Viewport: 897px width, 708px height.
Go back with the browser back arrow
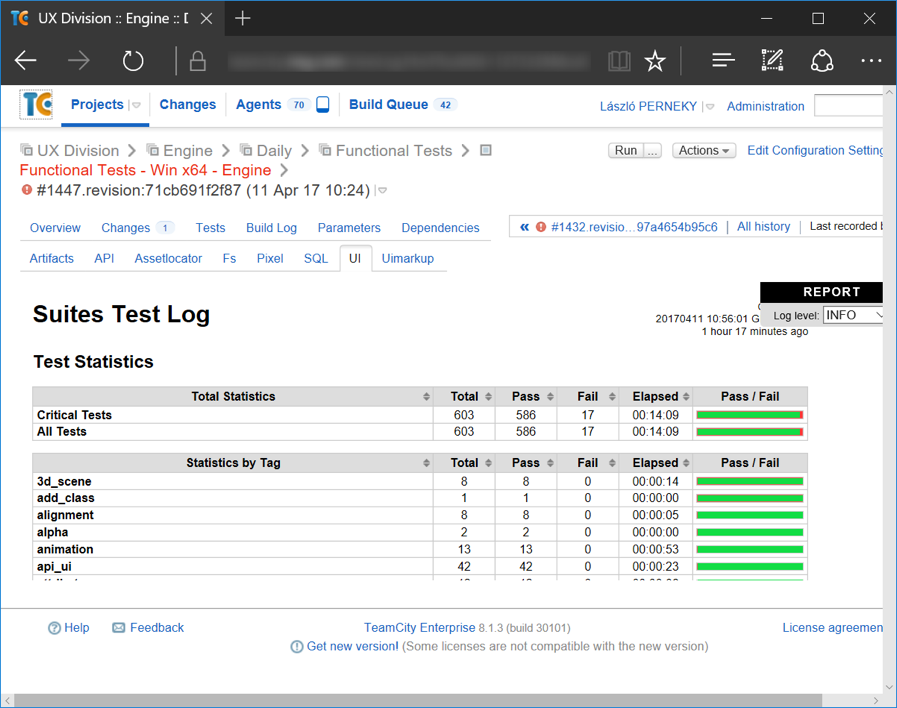click(x=26, y=60)
